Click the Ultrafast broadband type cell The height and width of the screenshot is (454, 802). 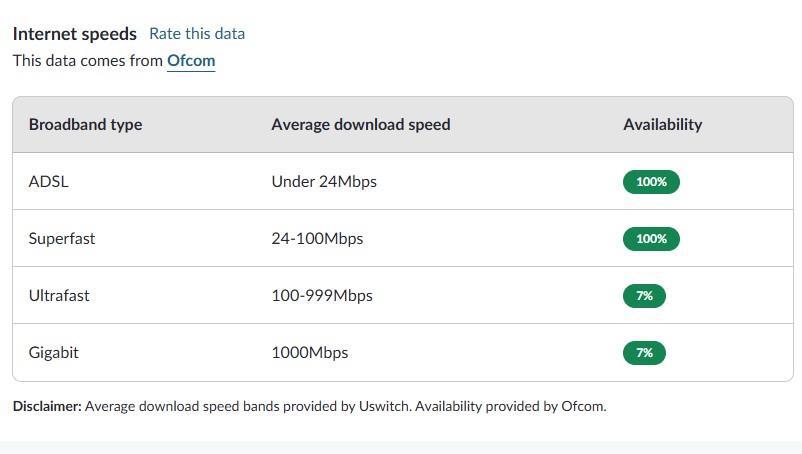point(59,296)
